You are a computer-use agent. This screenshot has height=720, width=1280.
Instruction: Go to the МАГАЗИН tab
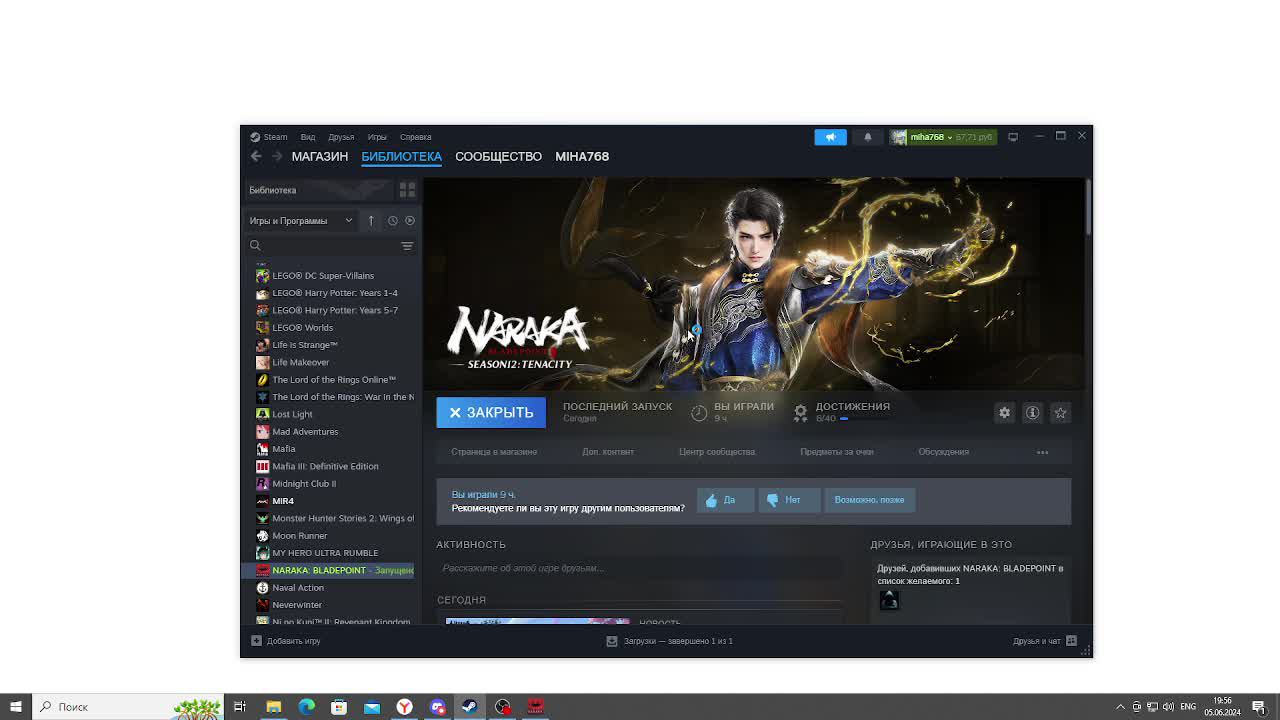click(320, 156)
